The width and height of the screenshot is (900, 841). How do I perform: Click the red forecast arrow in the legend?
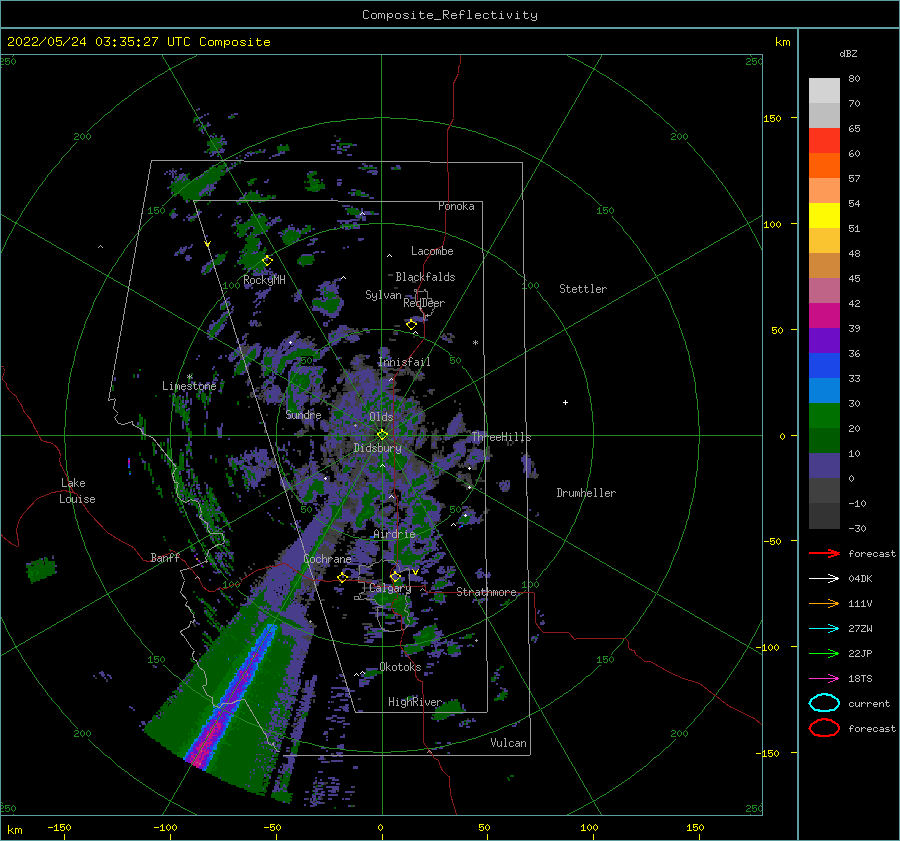tap(824, 553)
